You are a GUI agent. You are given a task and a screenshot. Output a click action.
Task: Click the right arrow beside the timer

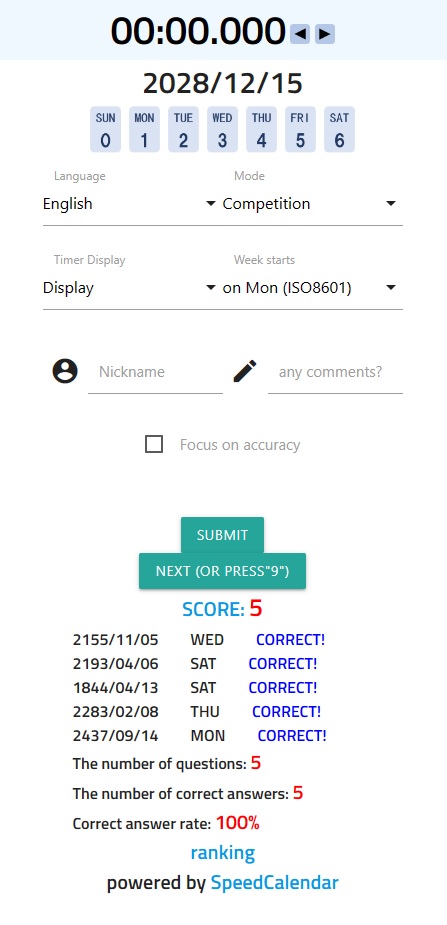324,34
